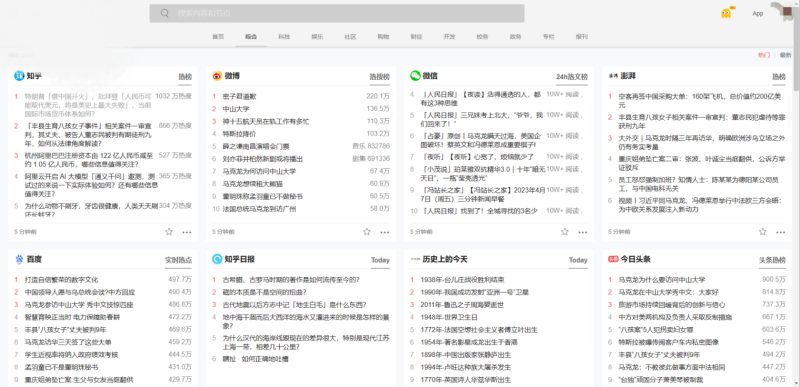Open 百度 实时热点 link
This screenshot has width=800, height=387.
[179, 261]
